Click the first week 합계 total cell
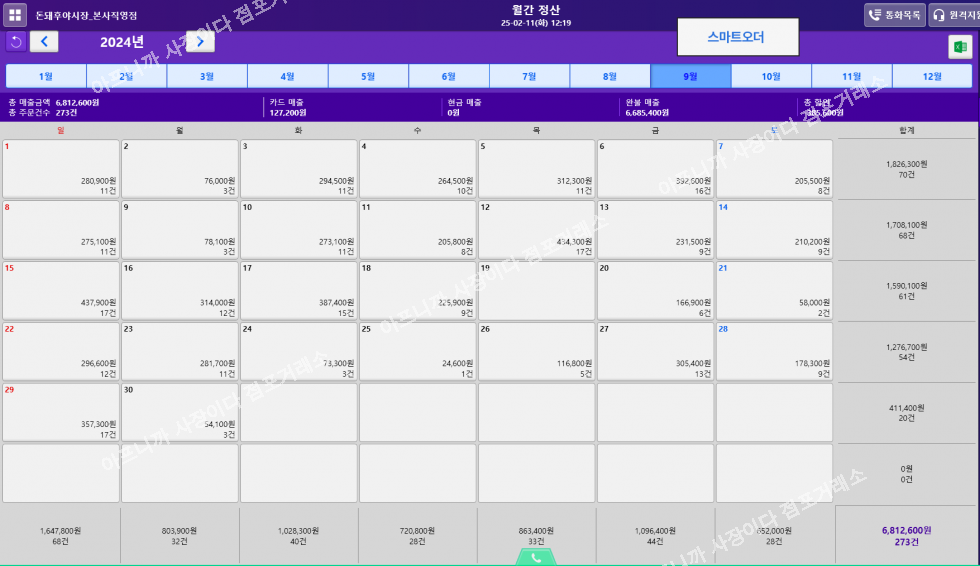This screenshot has width=980, height=566. 907,168
